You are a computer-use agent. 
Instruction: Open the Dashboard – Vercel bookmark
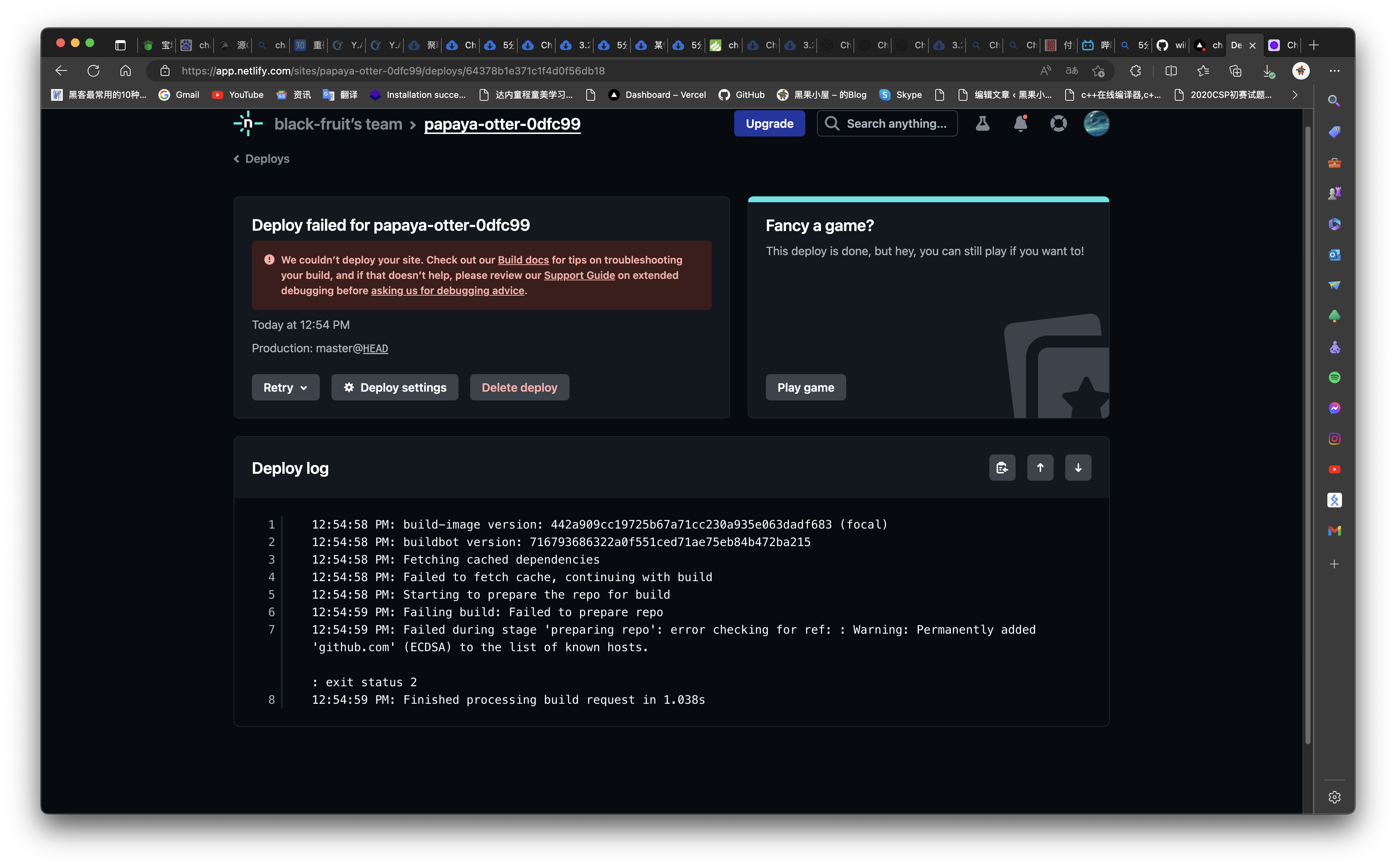[x=657, y=95]
